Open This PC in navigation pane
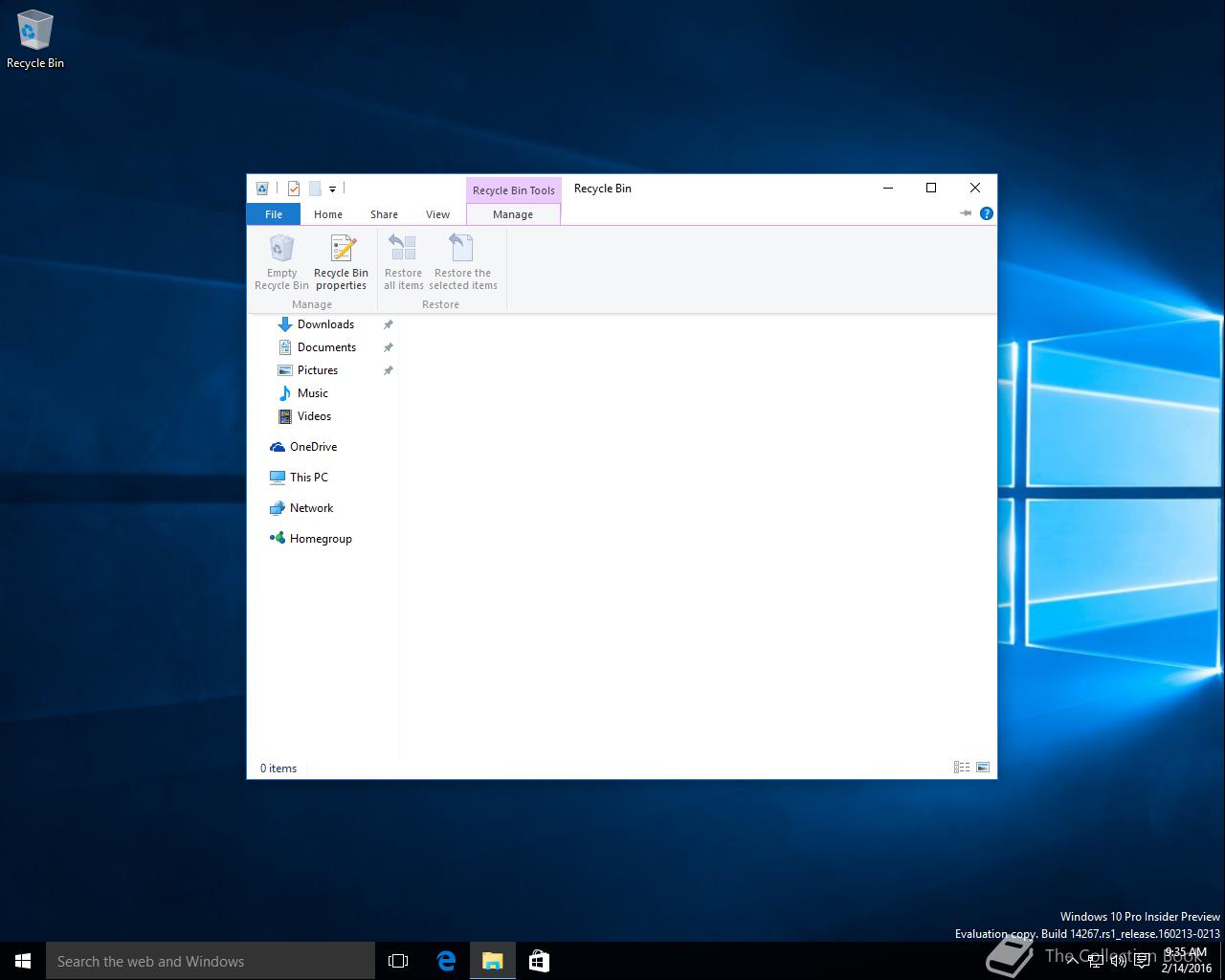 308,477
